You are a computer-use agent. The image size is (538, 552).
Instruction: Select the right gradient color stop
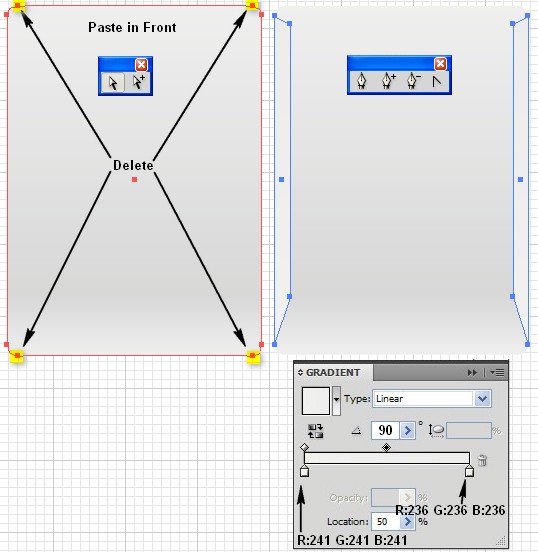(x=469, y=471)
